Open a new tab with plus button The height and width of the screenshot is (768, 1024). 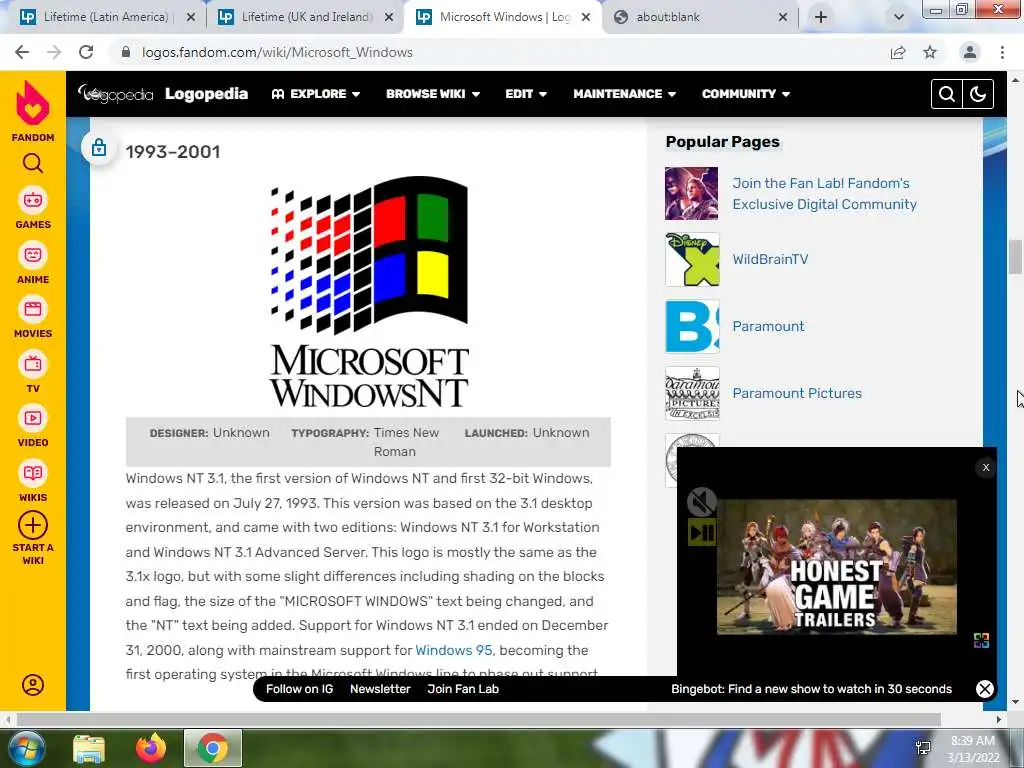click(x=821, y=17)
